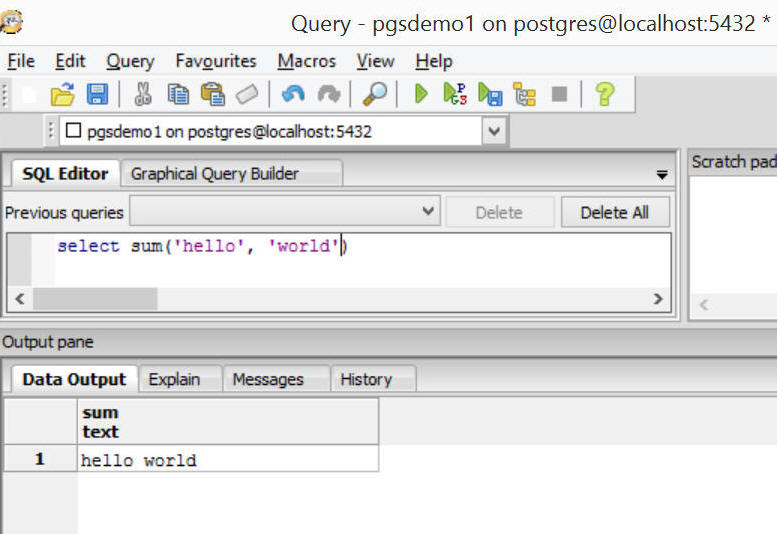
Task: Click the pgAdmin elephant icon in the title bar
Action: pos(10,22)
